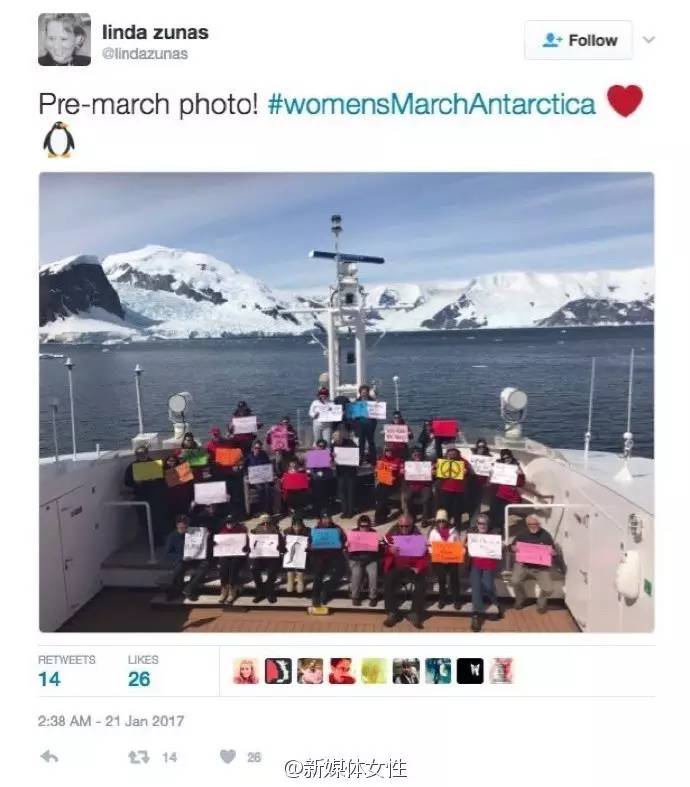View the list of 26 likes
The image size is (690, 787).
143,671
